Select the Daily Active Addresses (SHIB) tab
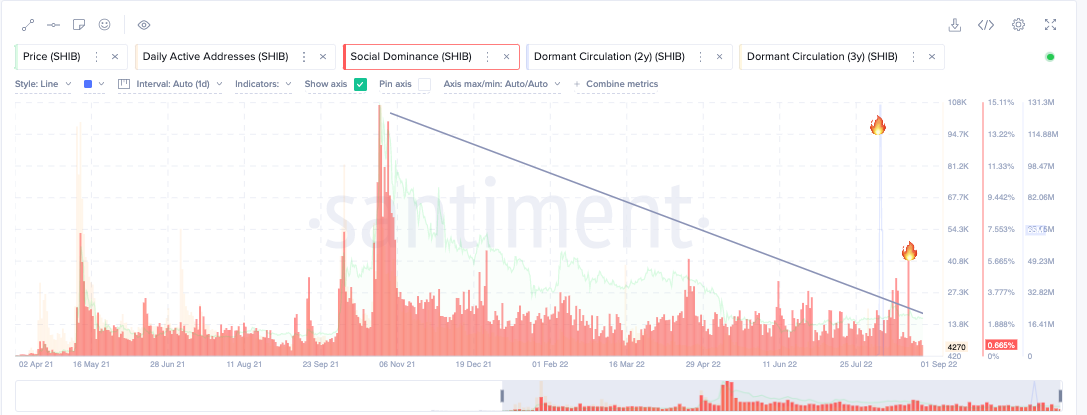Image resolution: width=1087 pixels, height=415 pixels. point(235,57)
